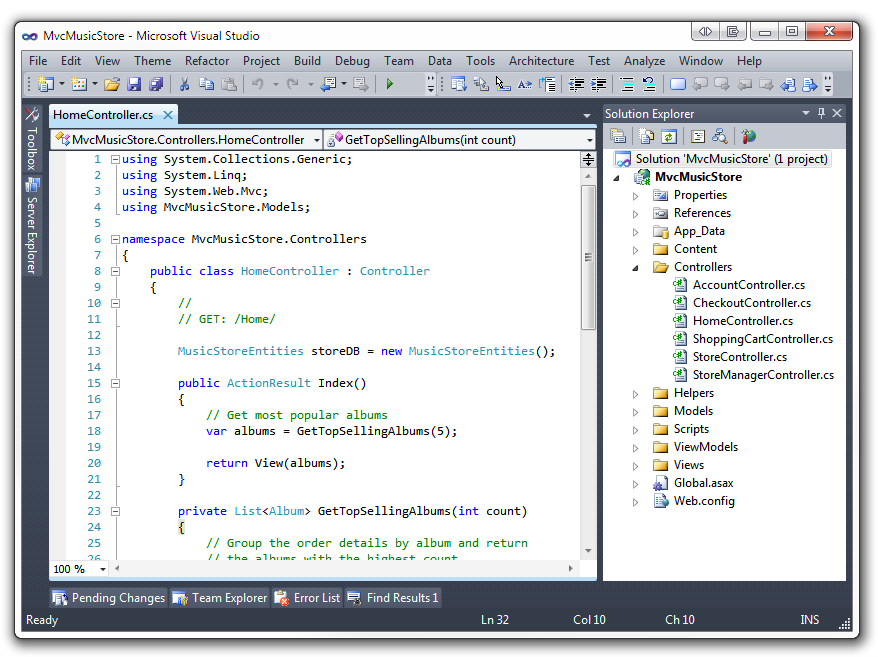Expand the Models folder

coord(636,412)
